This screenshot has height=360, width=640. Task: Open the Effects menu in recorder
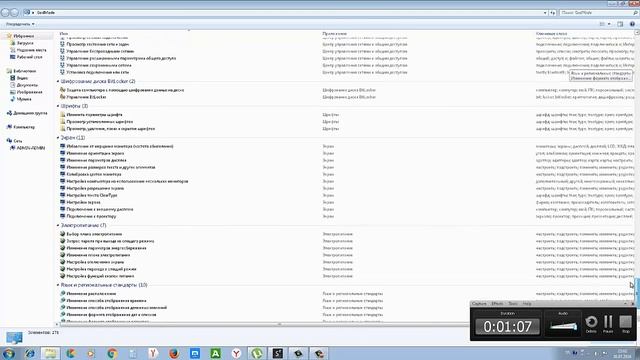pos(497,304)
